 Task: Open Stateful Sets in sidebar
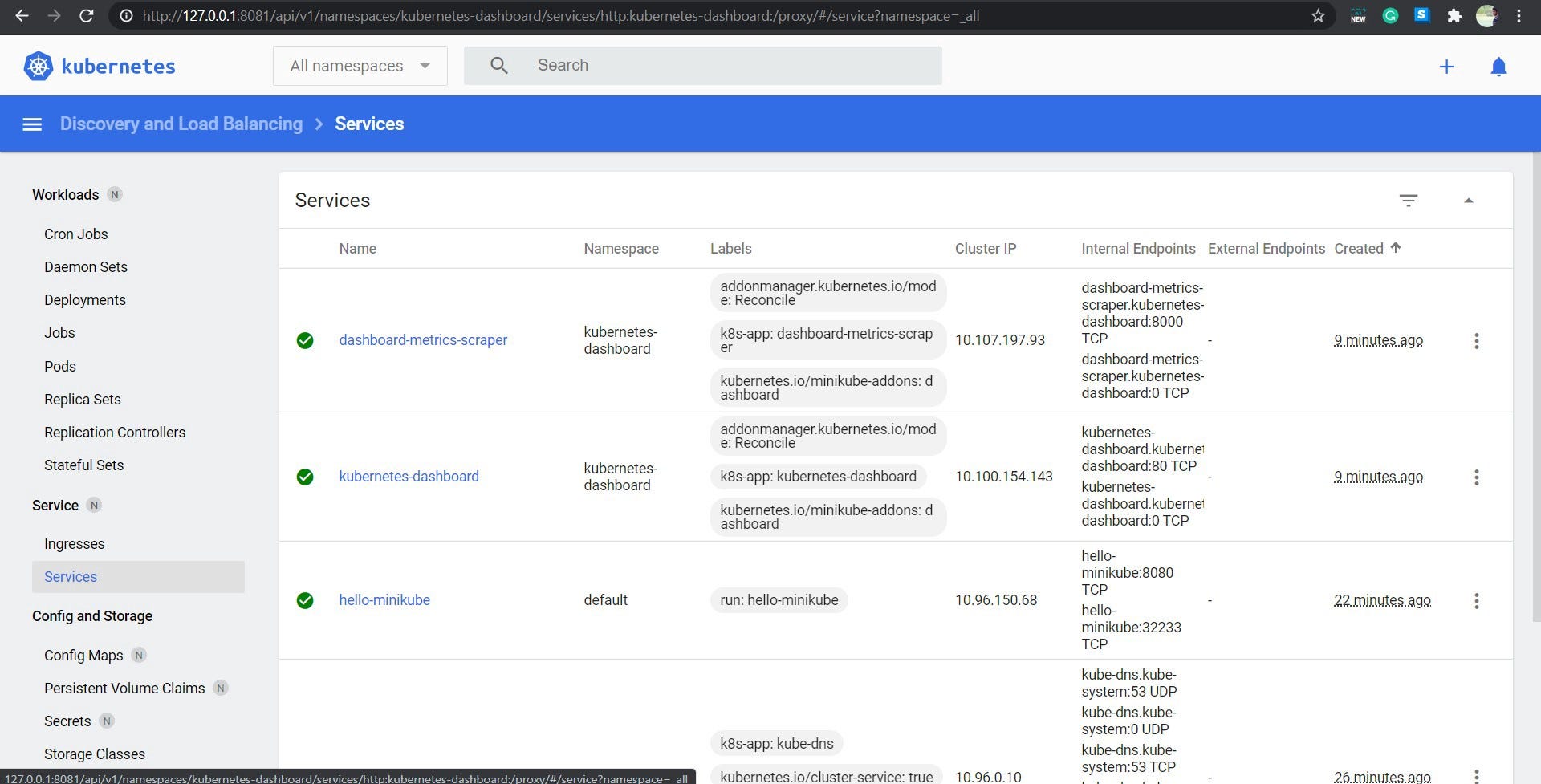(84, 465)
